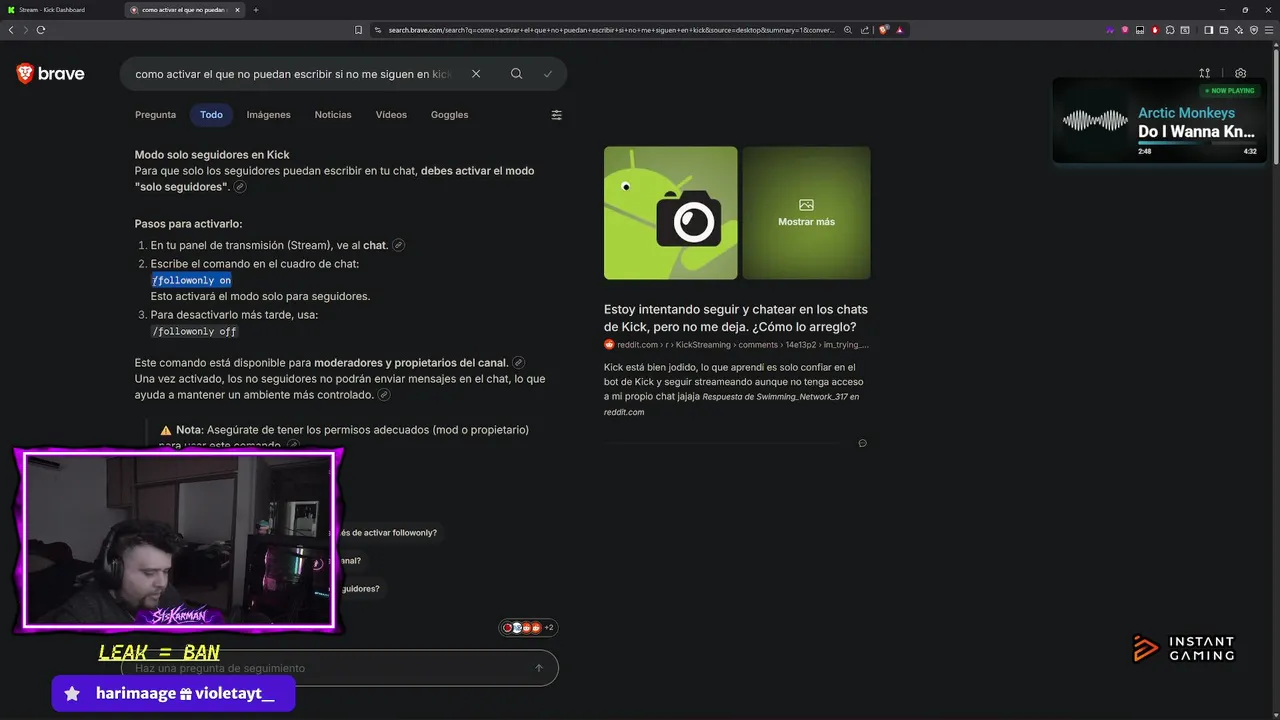Screen dimensions: 1280x720
Task: Seek the Arctic Monkeys track progress bar
Action: 1196,143
